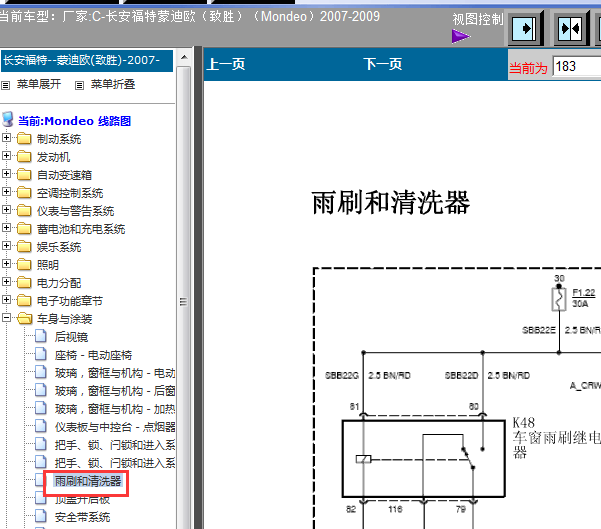Click the 菜单展开 list icon

(5, 85)
